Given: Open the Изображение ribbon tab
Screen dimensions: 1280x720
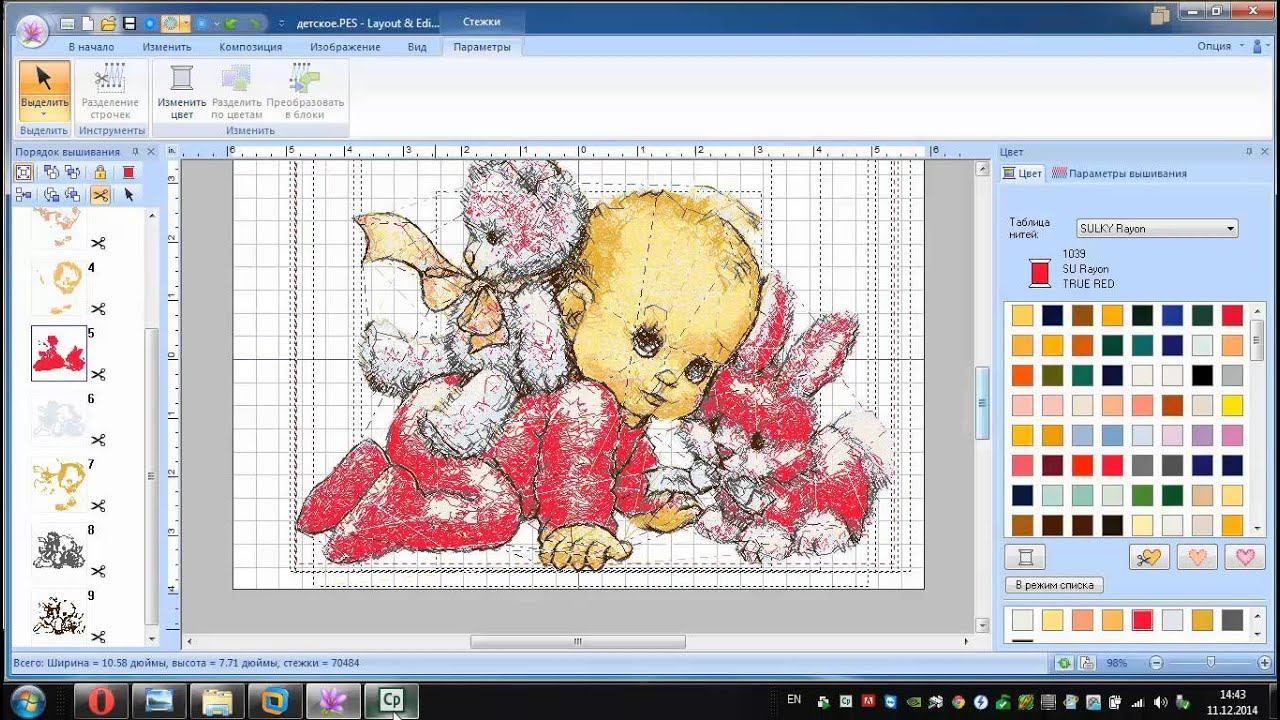Looking at the screenshot, I should 345,47.
